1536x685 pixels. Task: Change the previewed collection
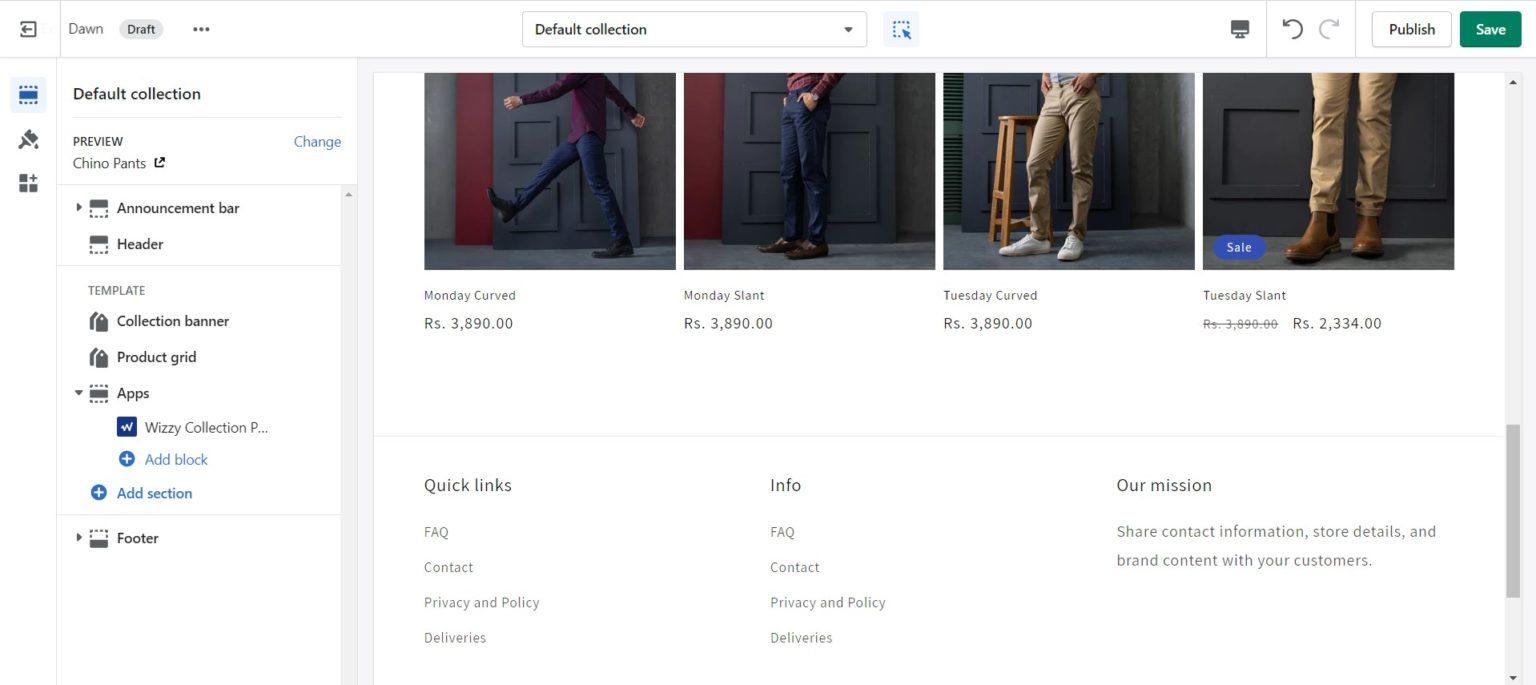pos(317,141)
